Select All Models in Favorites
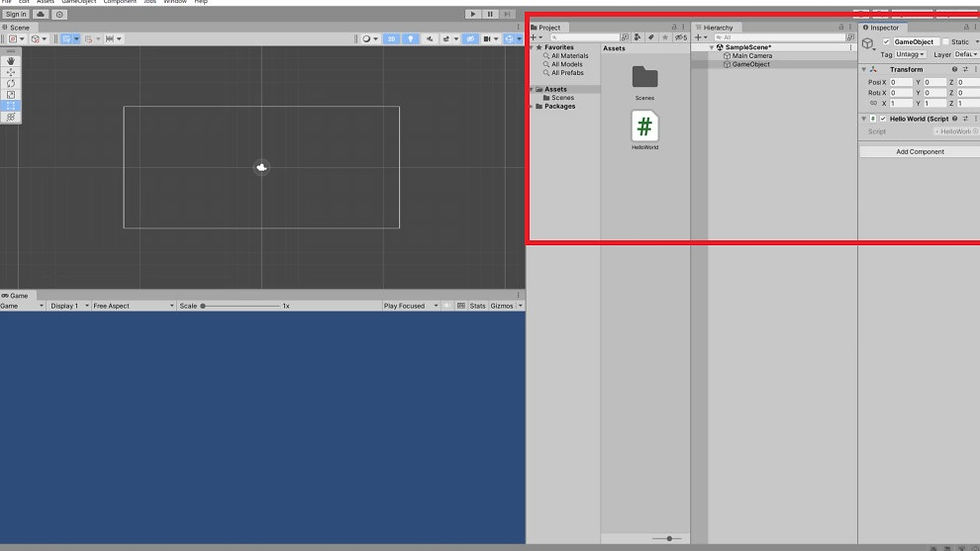 (566, 64)
